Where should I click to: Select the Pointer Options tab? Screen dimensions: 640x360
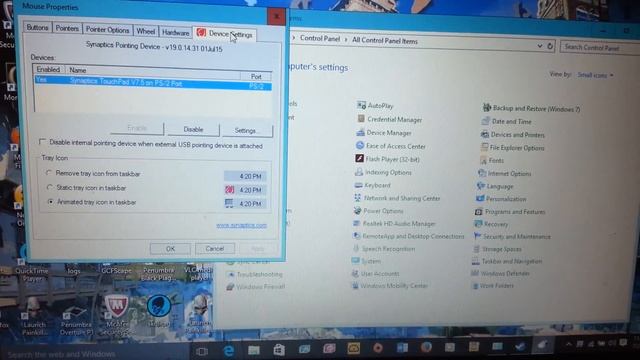(x=107, y=29)
